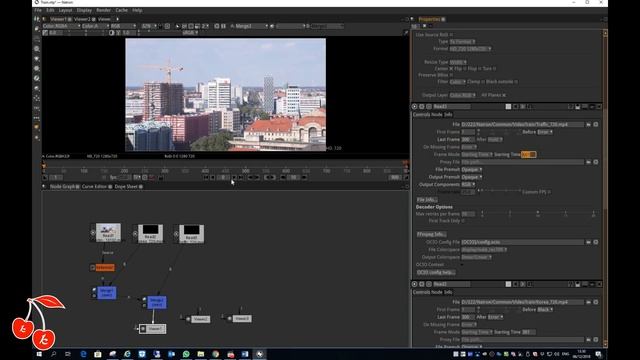Enable the Flop checkbox
This screenshot has width=640, height=360.
tap(479, 69)
